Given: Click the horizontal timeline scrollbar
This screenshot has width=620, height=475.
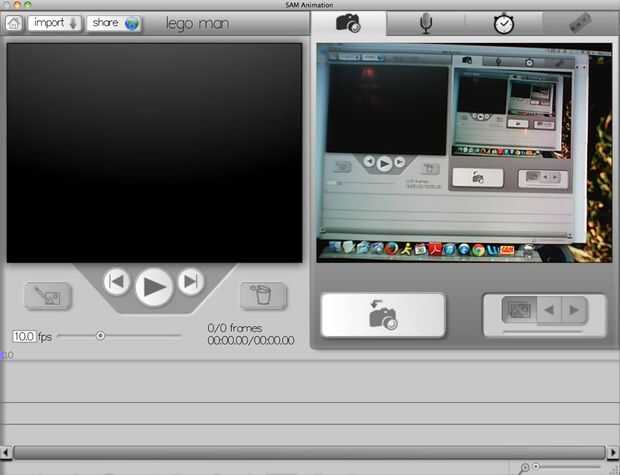Looking at the screenshot, I should [x=309, y=452].
